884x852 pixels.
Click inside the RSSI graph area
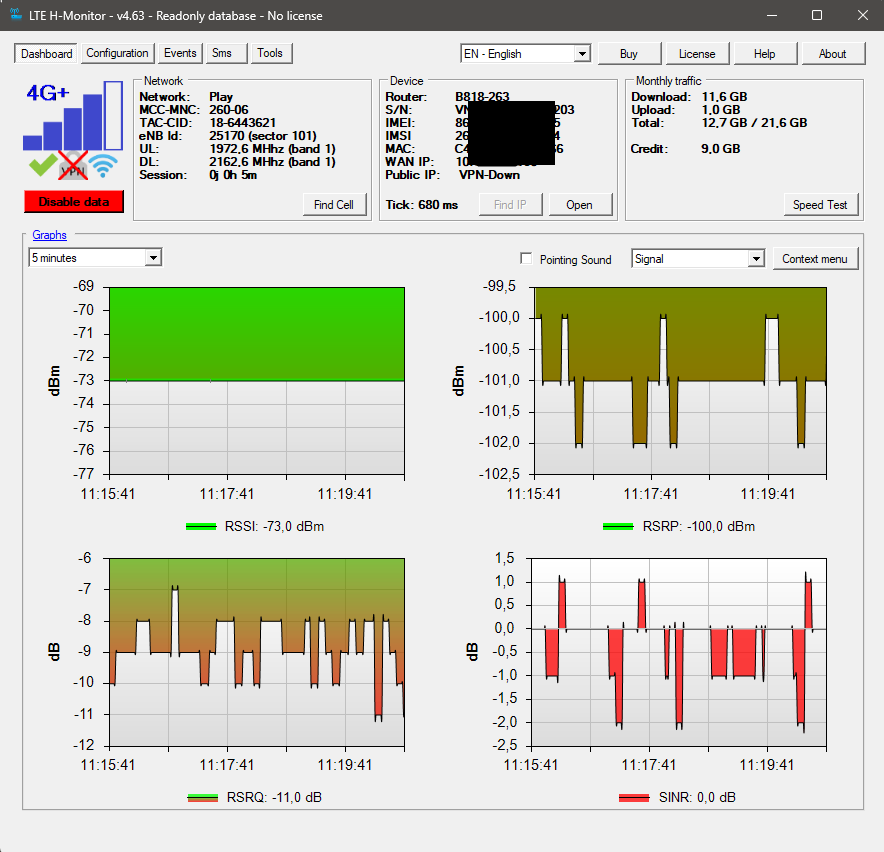[x=257, y=381]
